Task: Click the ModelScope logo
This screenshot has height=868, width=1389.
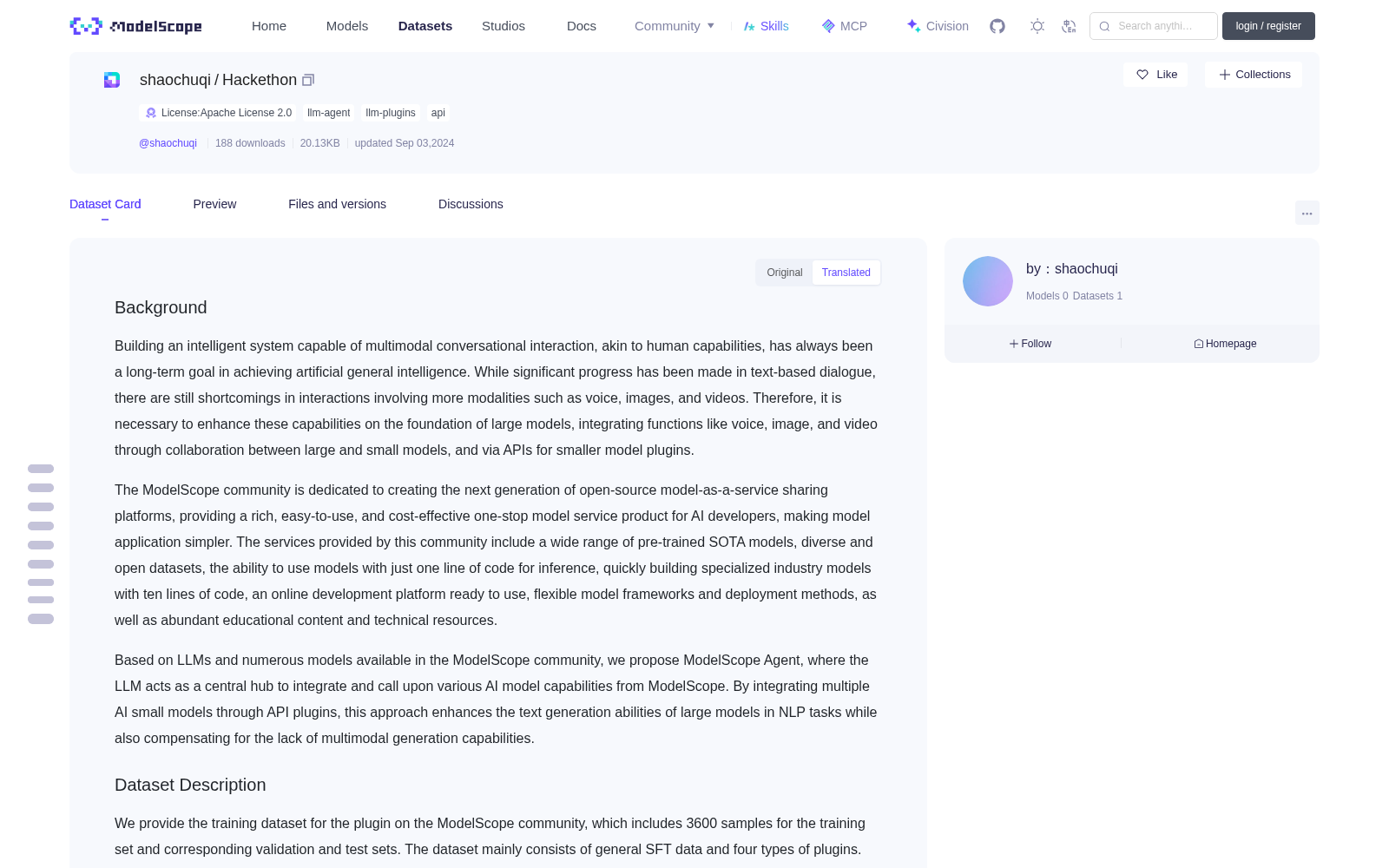Action: [x=135, y=26]
